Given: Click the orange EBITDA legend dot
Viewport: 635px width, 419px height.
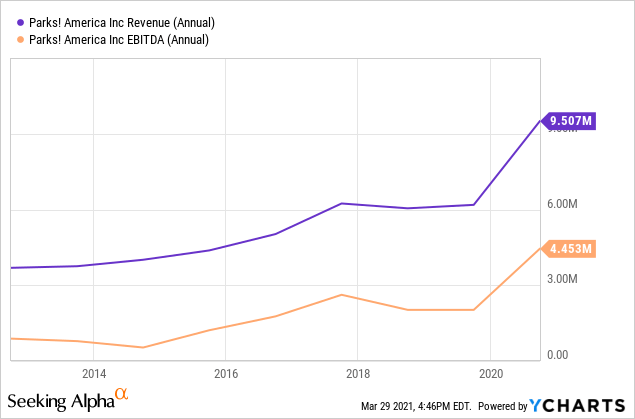Looking at the screenshot, I should pyautogui.click(x=20, y=40).
